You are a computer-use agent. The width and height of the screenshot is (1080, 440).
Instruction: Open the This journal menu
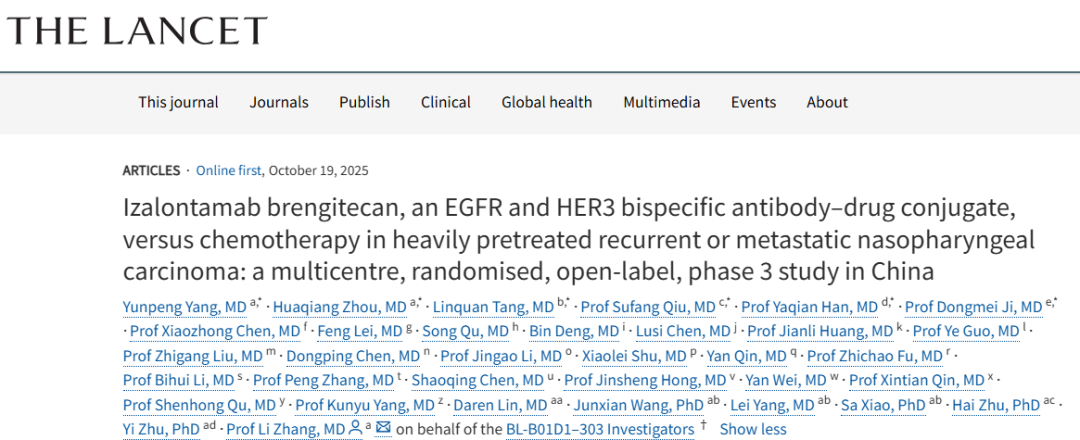(x=178, y=102)
